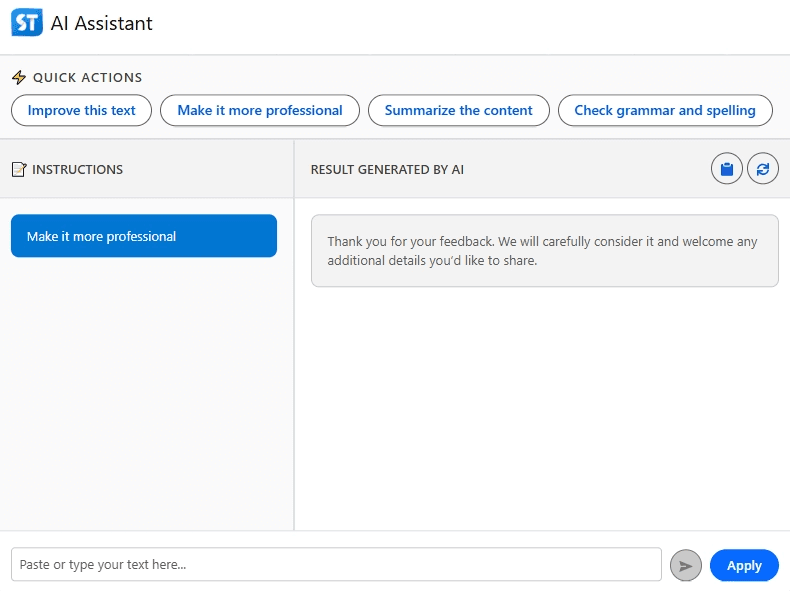Choose Make it more professional quick action
790x591 pixels.
pos(260,110)
